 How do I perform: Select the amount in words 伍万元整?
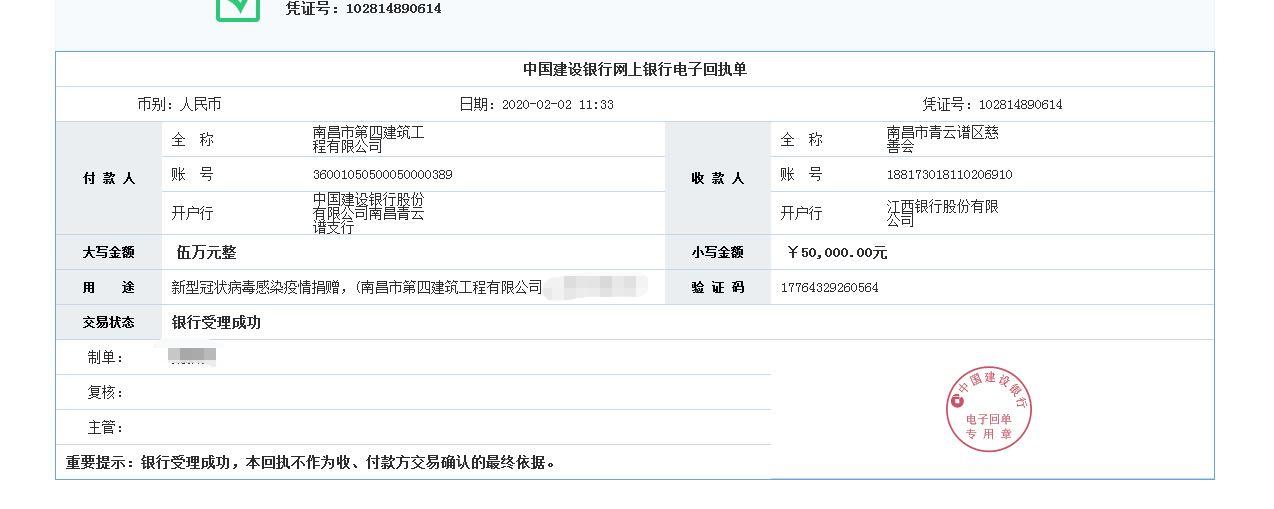tap(206, 252)
